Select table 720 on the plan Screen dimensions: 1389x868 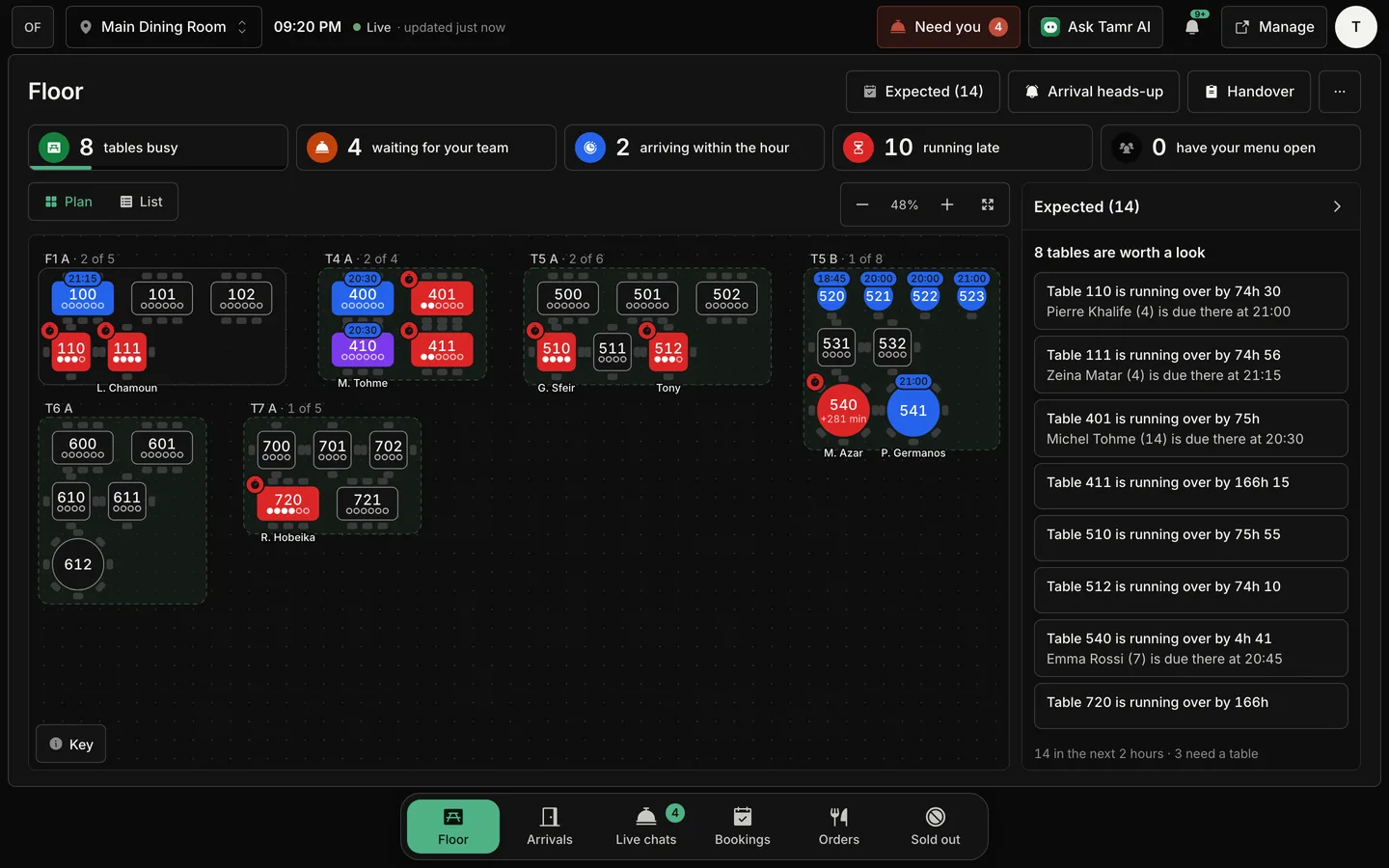pos(287,502)
